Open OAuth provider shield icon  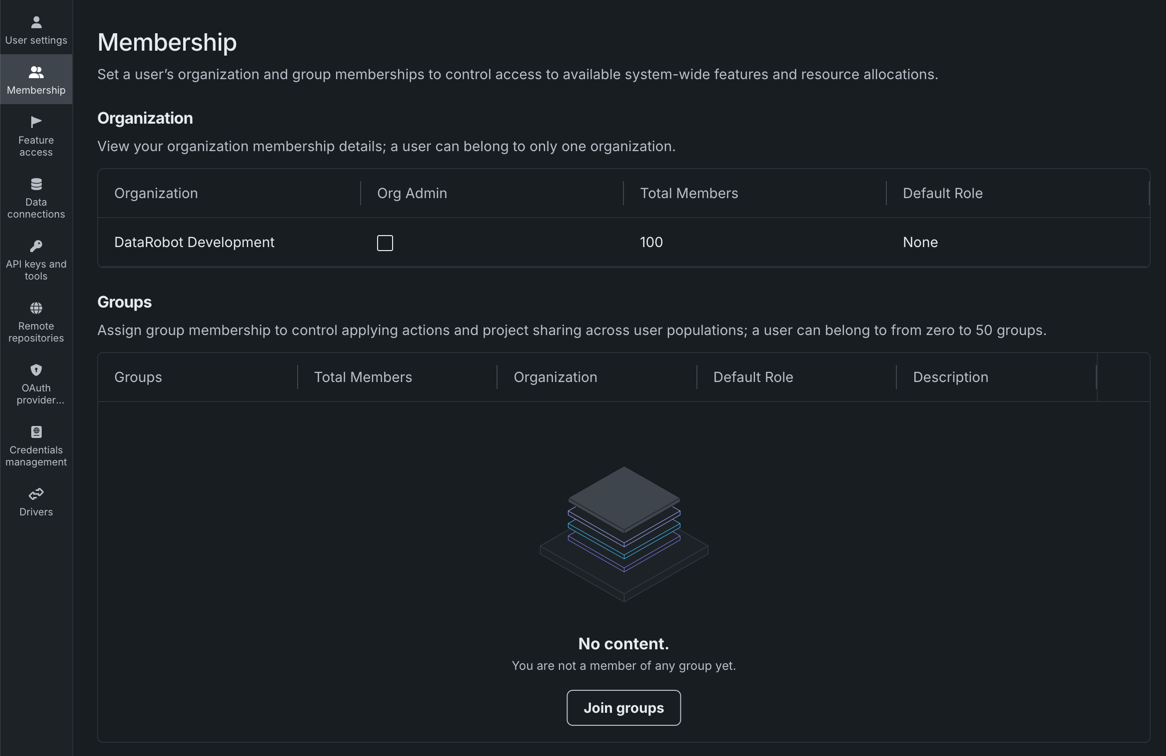(36, 370)
